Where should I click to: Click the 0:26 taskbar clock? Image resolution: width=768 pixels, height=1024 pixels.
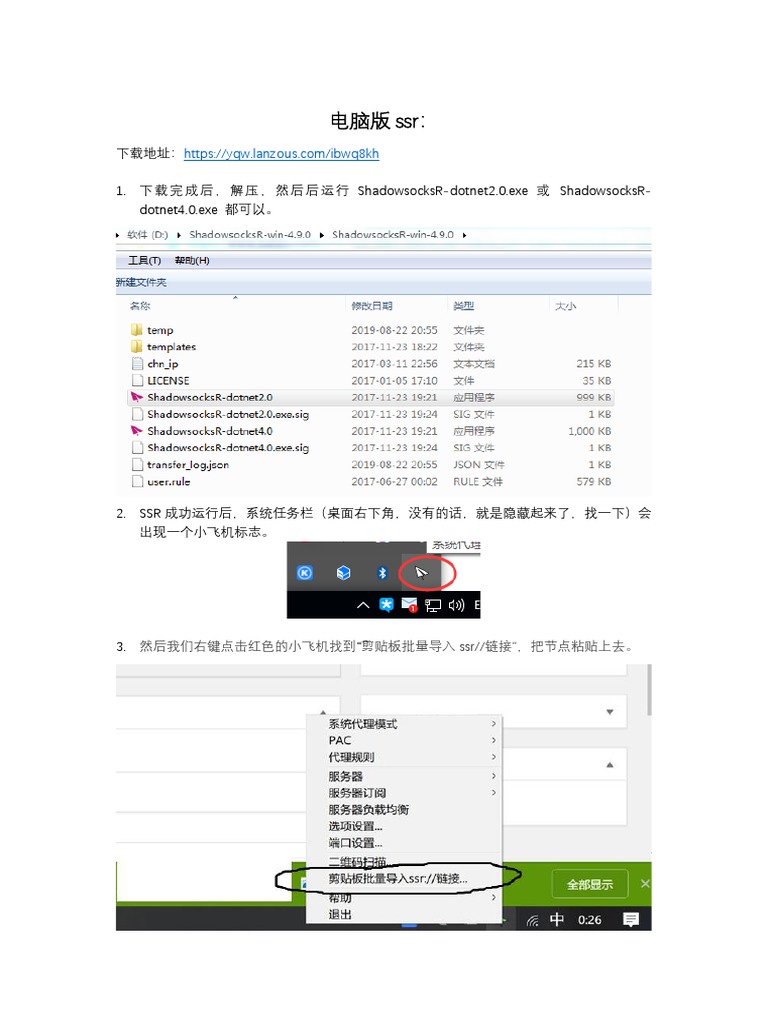[589, 920]
